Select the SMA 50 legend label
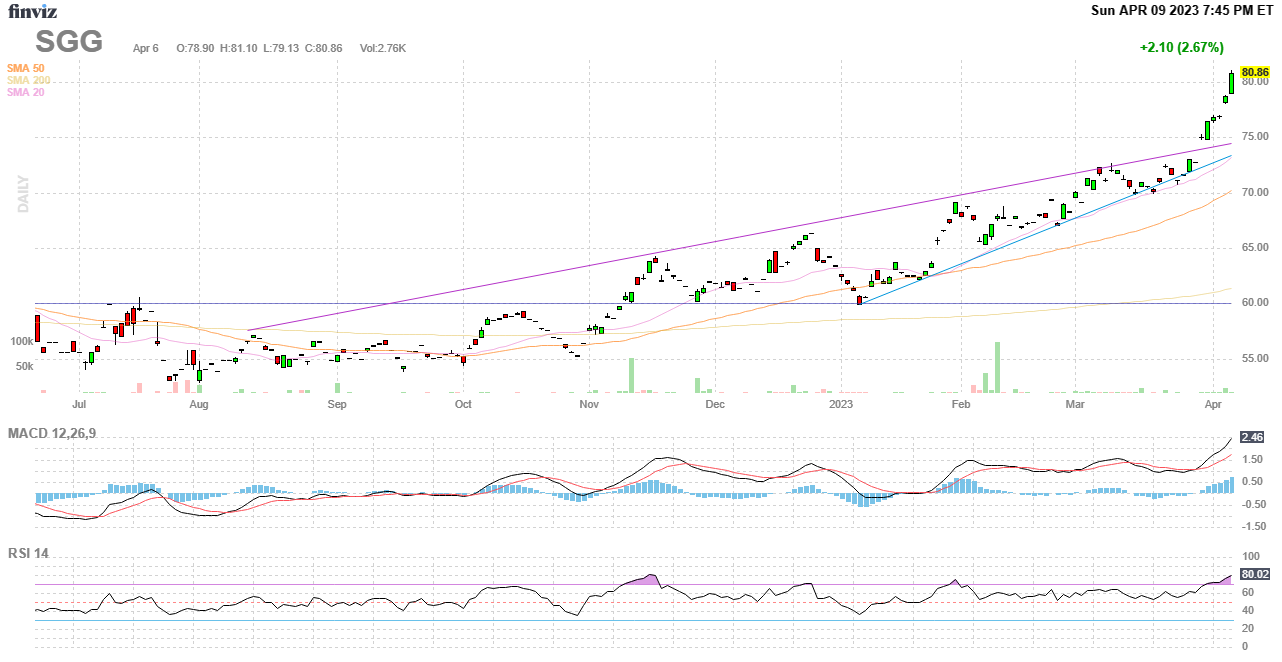This screenshot has height=662, width=1282. [x=25, y=68]
